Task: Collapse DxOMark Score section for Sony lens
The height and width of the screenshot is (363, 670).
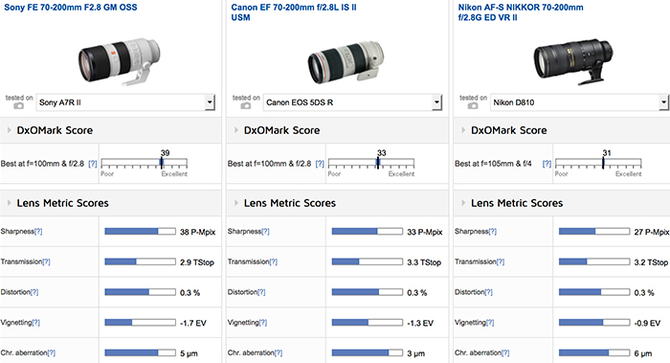Action: click(9, 130)
